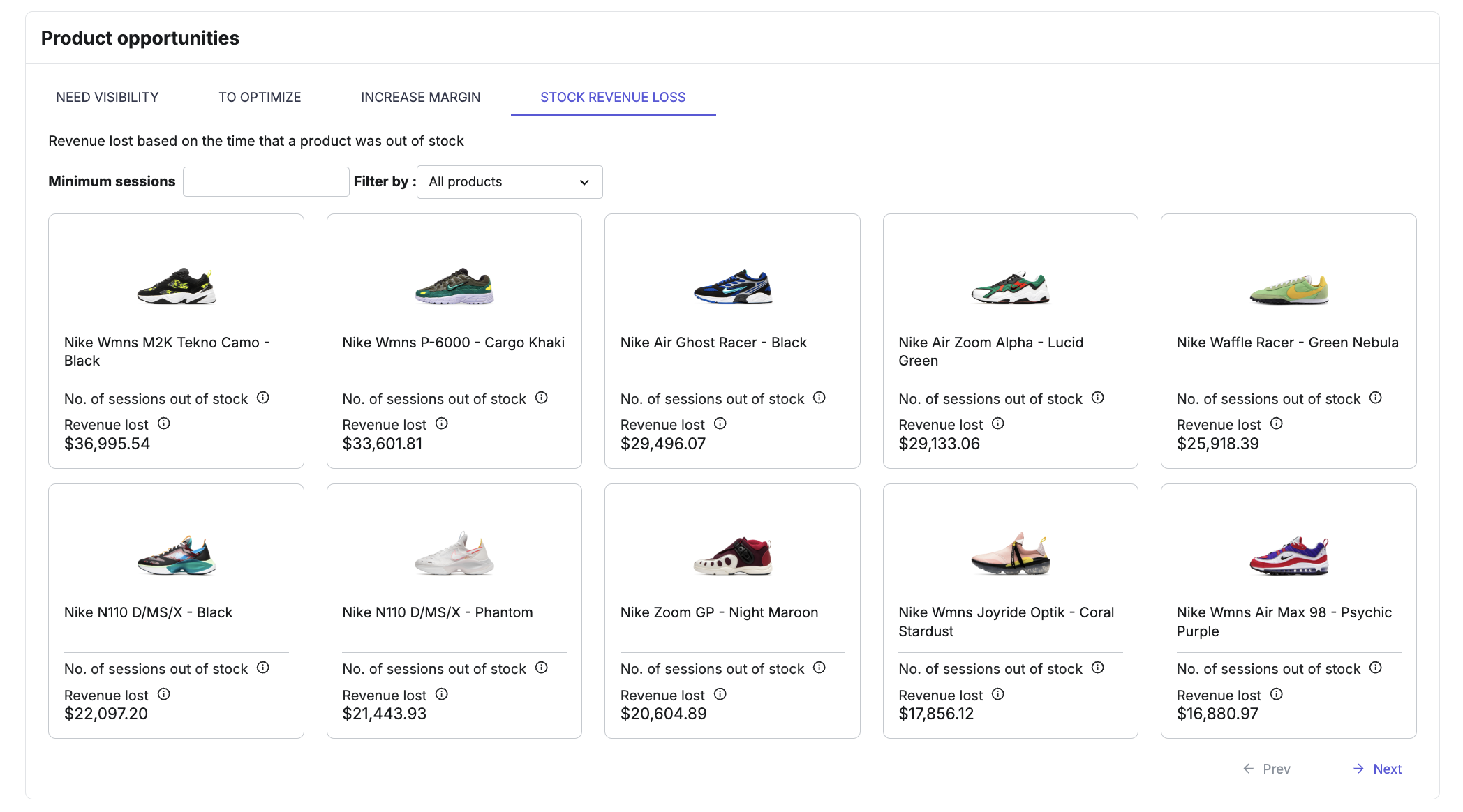Click sessions out of stock info icon for Joyride Optik
The height and width of the screenshot is (812, 1463).
click(1098, 668)
